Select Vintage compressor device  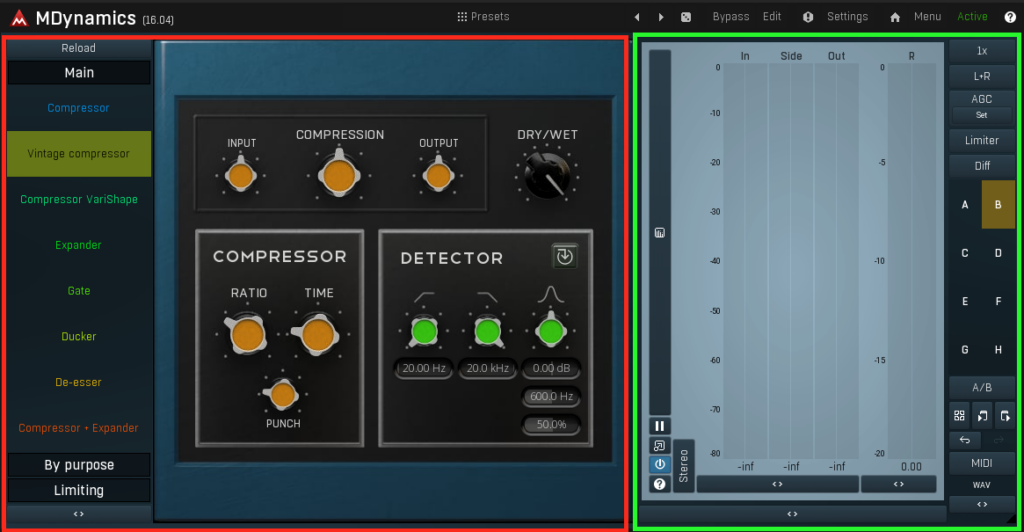pyautogui.click(x=78, y=153)
